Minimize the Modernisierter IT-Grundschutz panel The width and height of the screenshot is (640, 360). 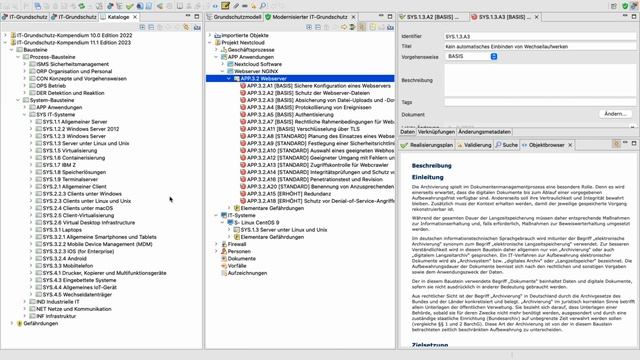[381, 16]
